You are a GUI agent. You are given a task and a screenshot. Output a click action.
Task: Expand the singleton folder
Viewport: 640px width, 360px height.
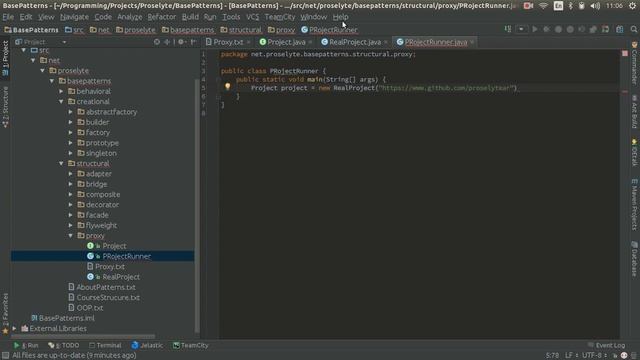pyautogui.click(x=71, y=153)
